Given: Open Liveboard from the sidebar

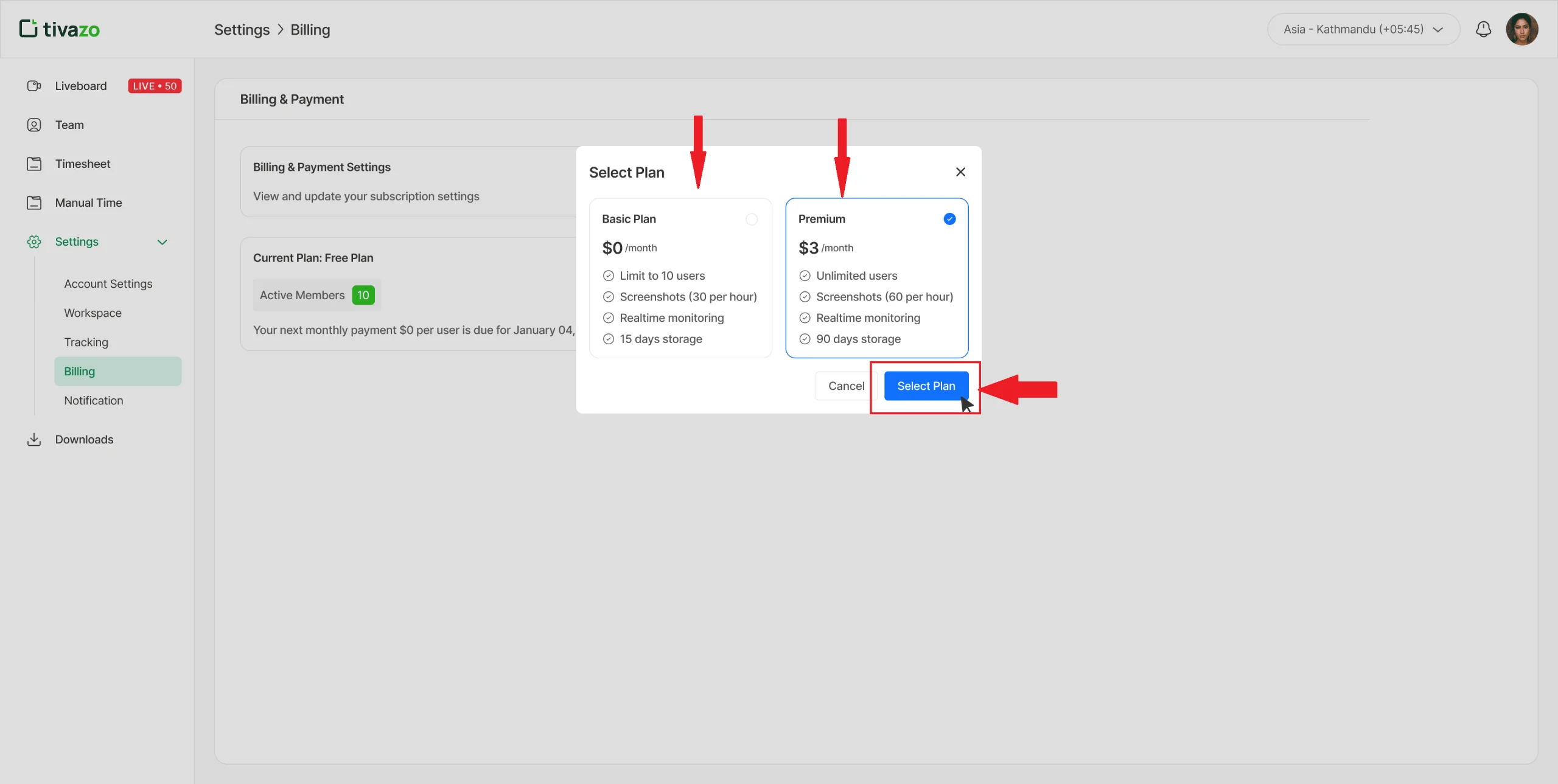Looking at the screenshot, I should pos(80,86).
